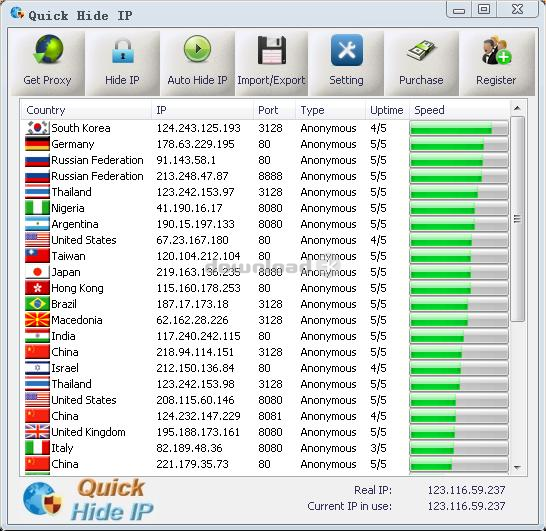Click the Hide IP padlock icon
Image resolution: width=546 pixels, height=531 pixels.
pyautogui.click(x=123, y=51)
